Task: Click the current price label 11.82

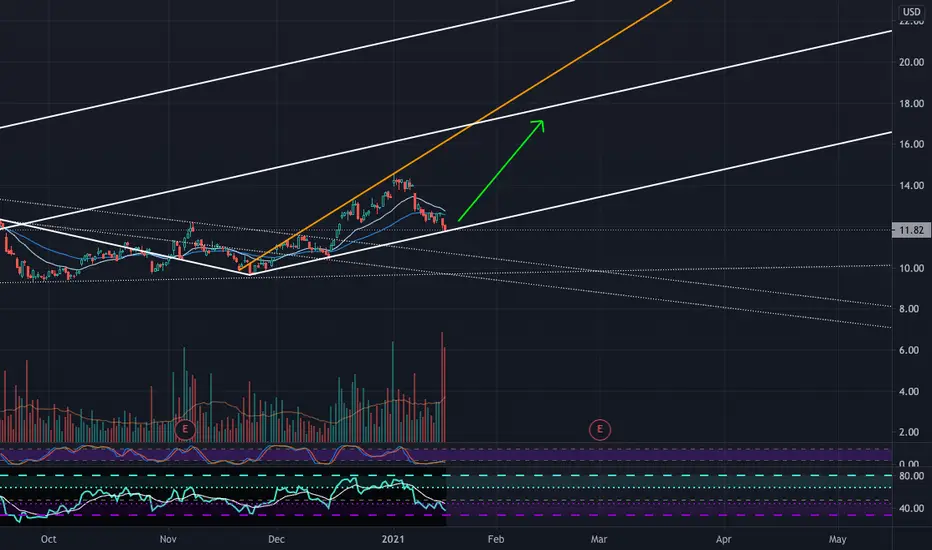Action: pos(911,230)
